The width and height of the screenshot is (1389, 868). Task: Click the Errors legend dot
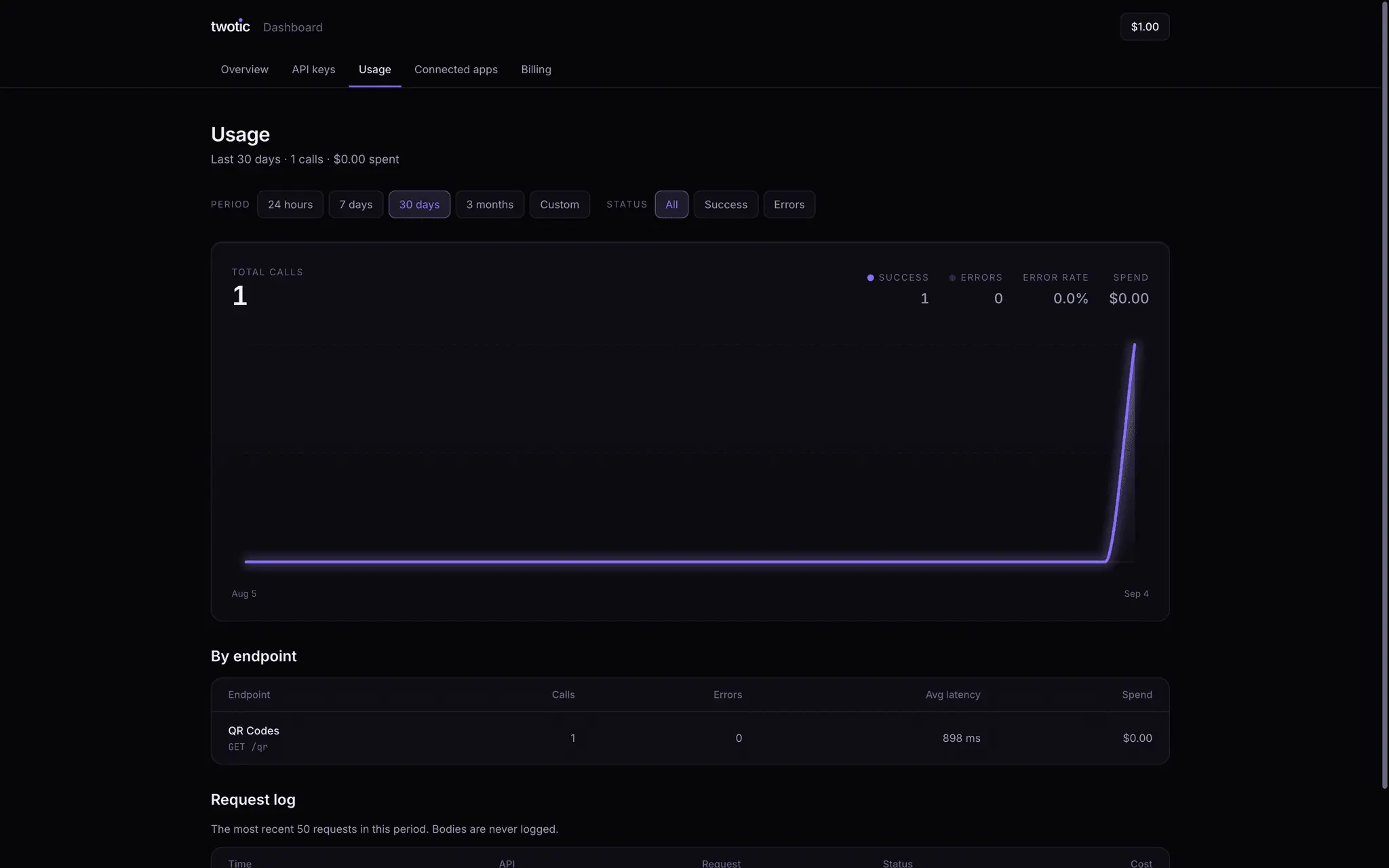952,277
